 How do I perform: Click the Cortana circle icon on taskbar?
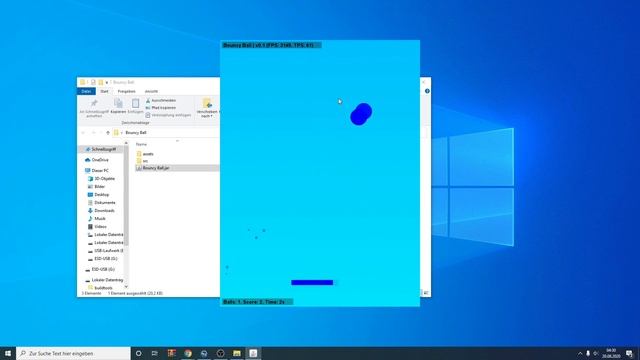(x=138, y=353)
